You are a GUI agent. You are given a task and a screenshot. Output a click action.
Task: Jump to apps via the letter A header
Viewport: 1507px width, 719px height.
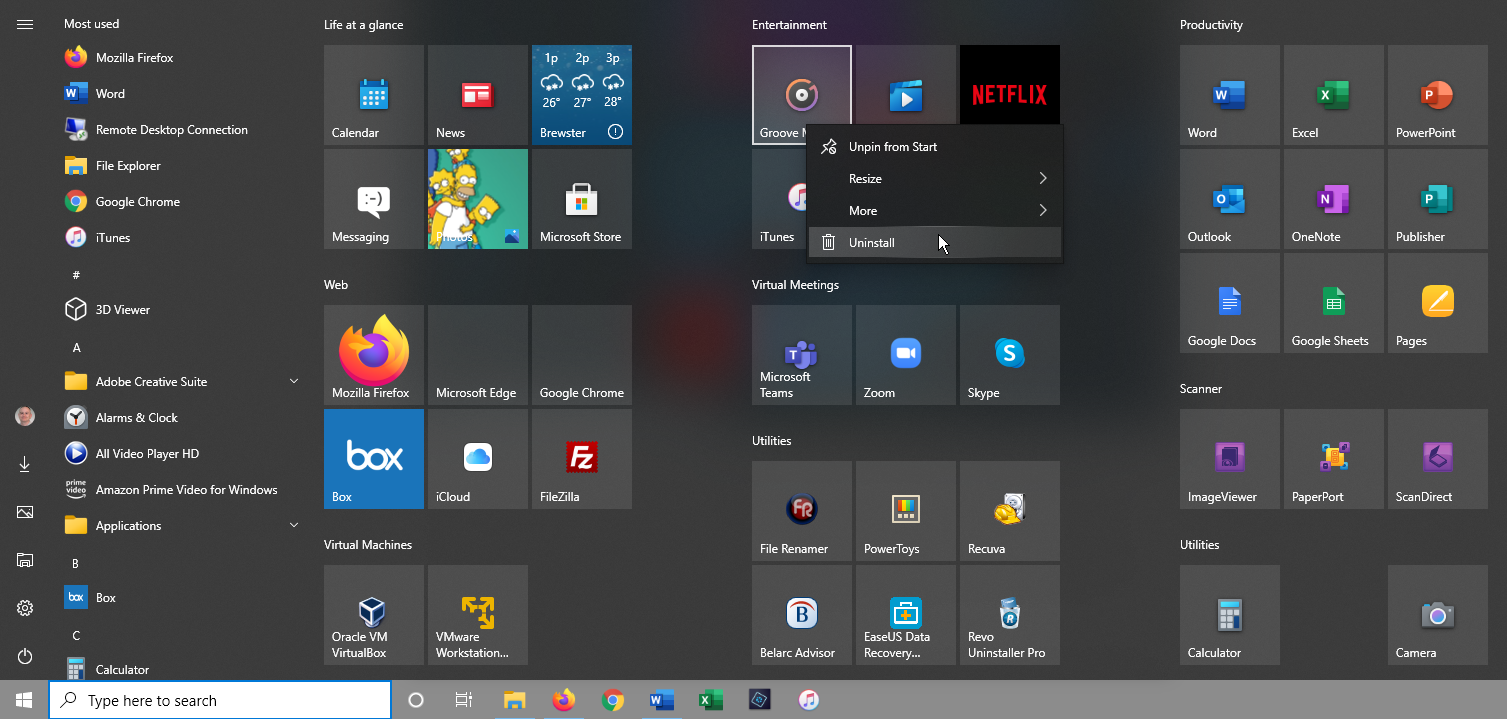pyautogui.click(x=77, y=347)
